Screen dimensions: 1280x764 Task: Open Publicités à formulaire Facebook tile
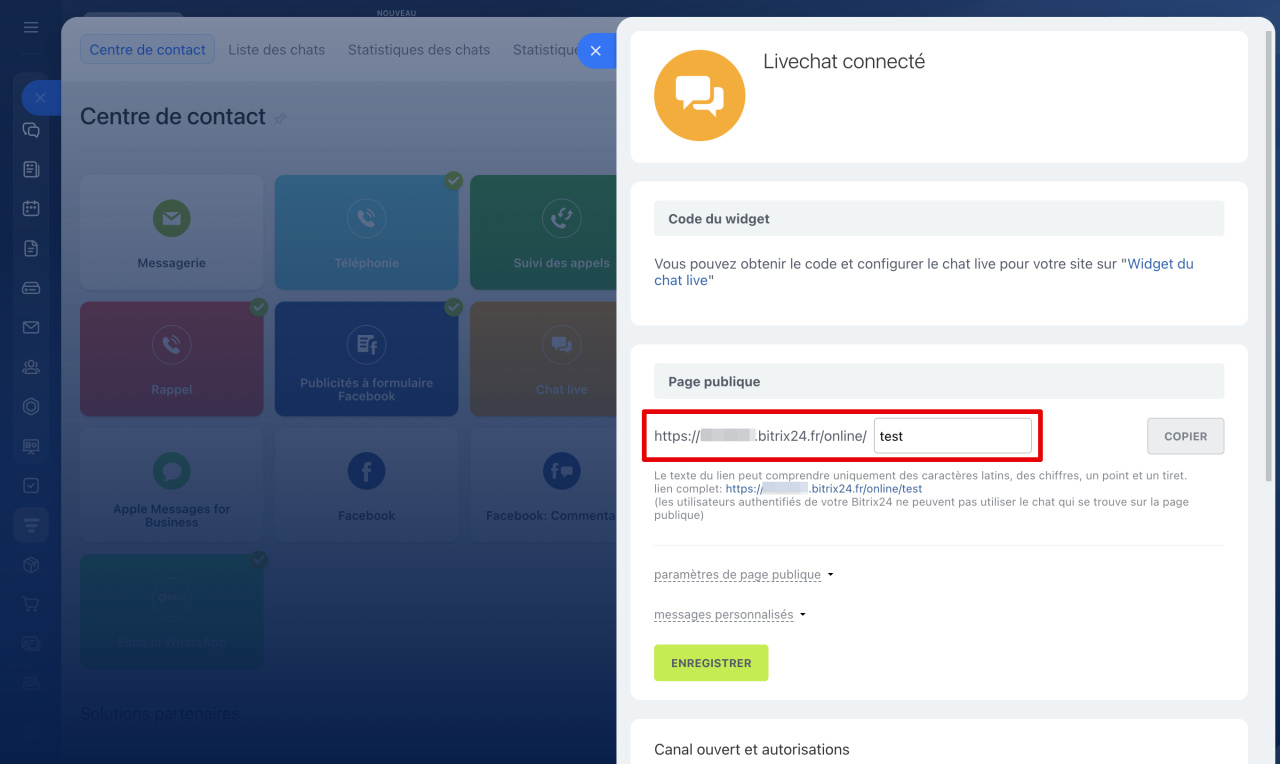pyautogui.click(x=367, y=359)
